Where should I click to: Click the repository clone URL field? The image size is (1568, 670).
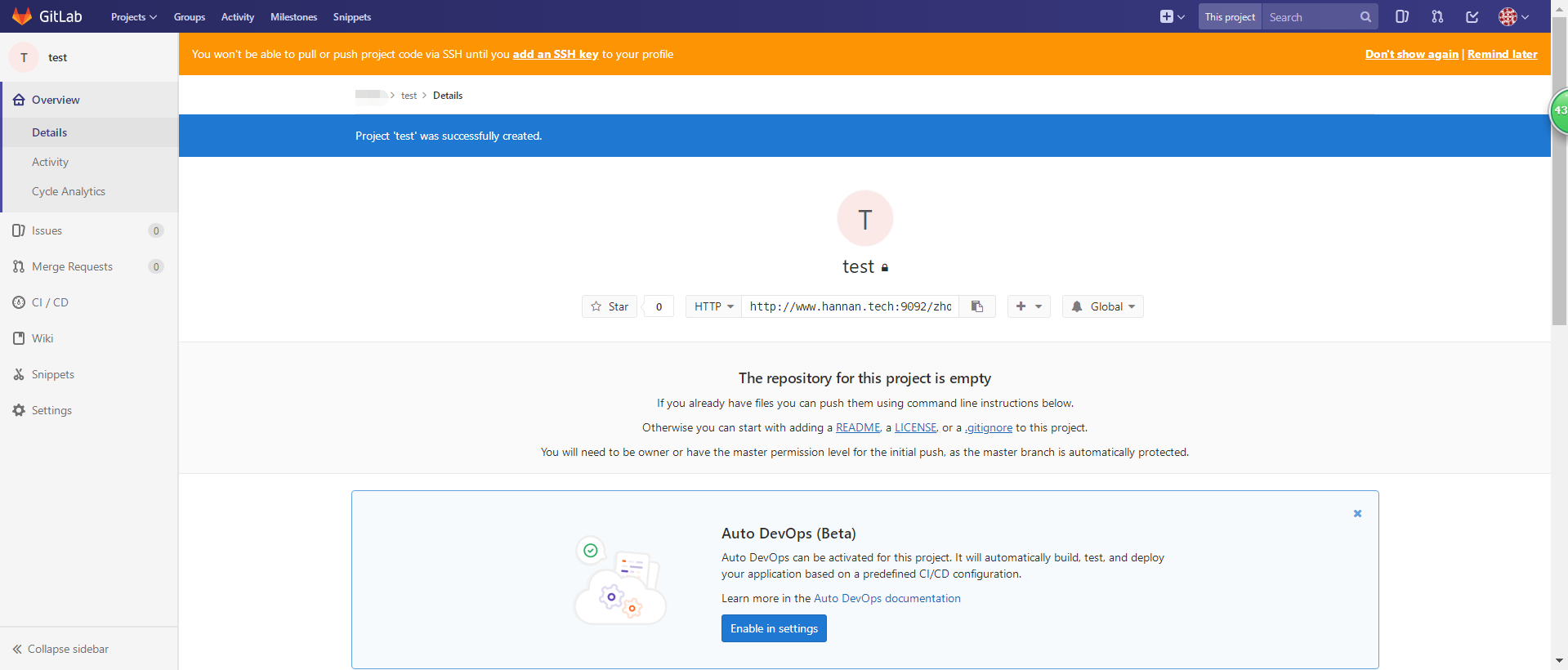coord(851,306)
